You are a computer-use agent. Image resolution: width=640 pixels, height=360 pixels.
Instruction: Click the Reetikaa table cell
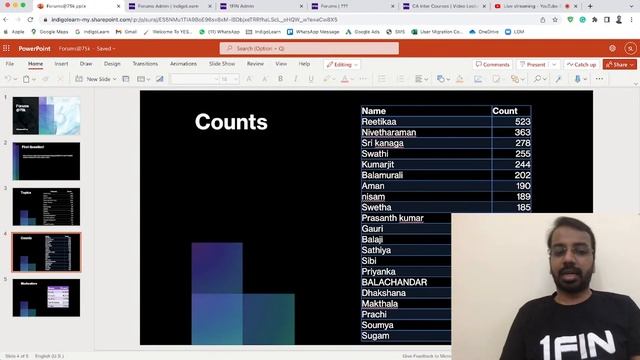tap(426, 122)
